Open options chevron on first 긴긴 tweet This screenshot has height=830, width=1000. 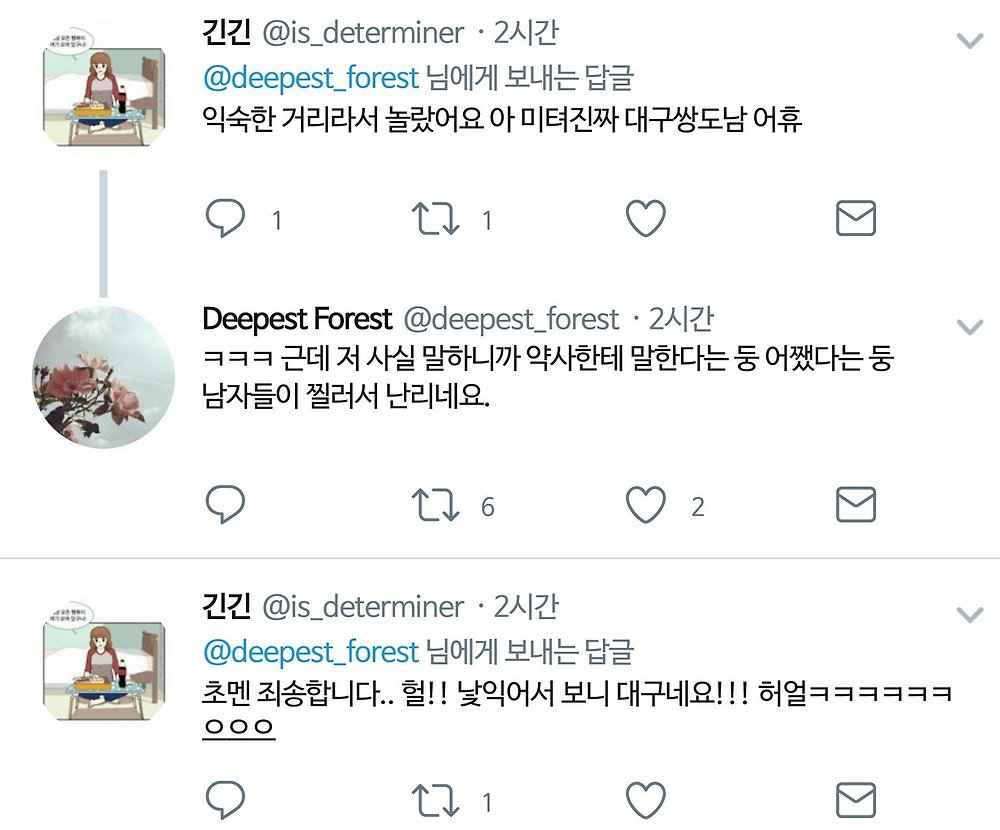970,41
